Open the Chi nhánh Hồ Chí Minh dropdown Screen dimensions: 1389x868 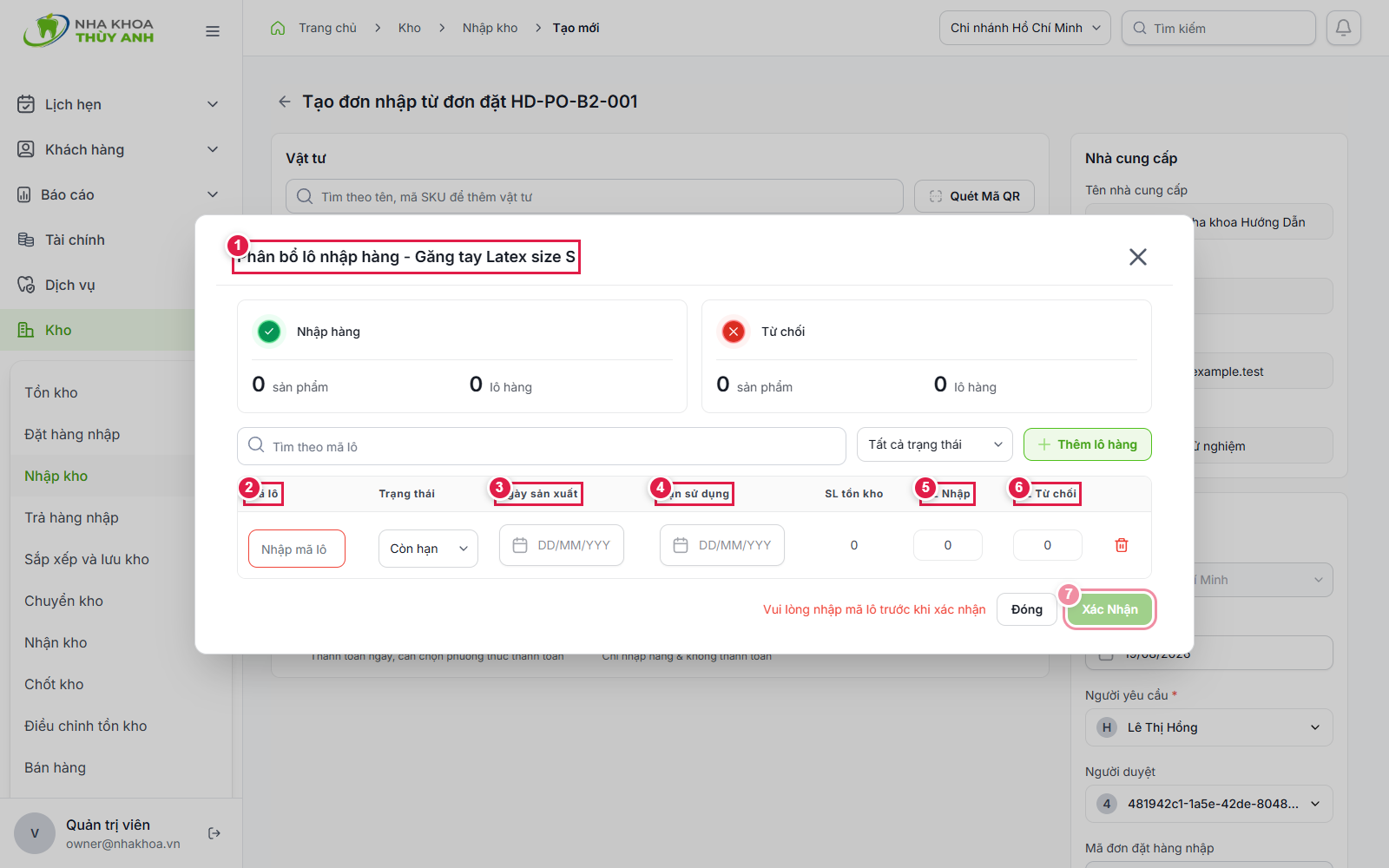1025,28
